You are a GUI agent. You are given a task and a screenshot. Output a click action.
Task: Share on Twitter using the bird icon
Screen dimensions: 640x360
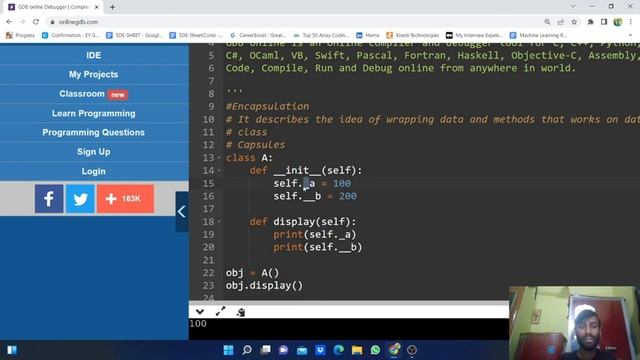[80, 199]
